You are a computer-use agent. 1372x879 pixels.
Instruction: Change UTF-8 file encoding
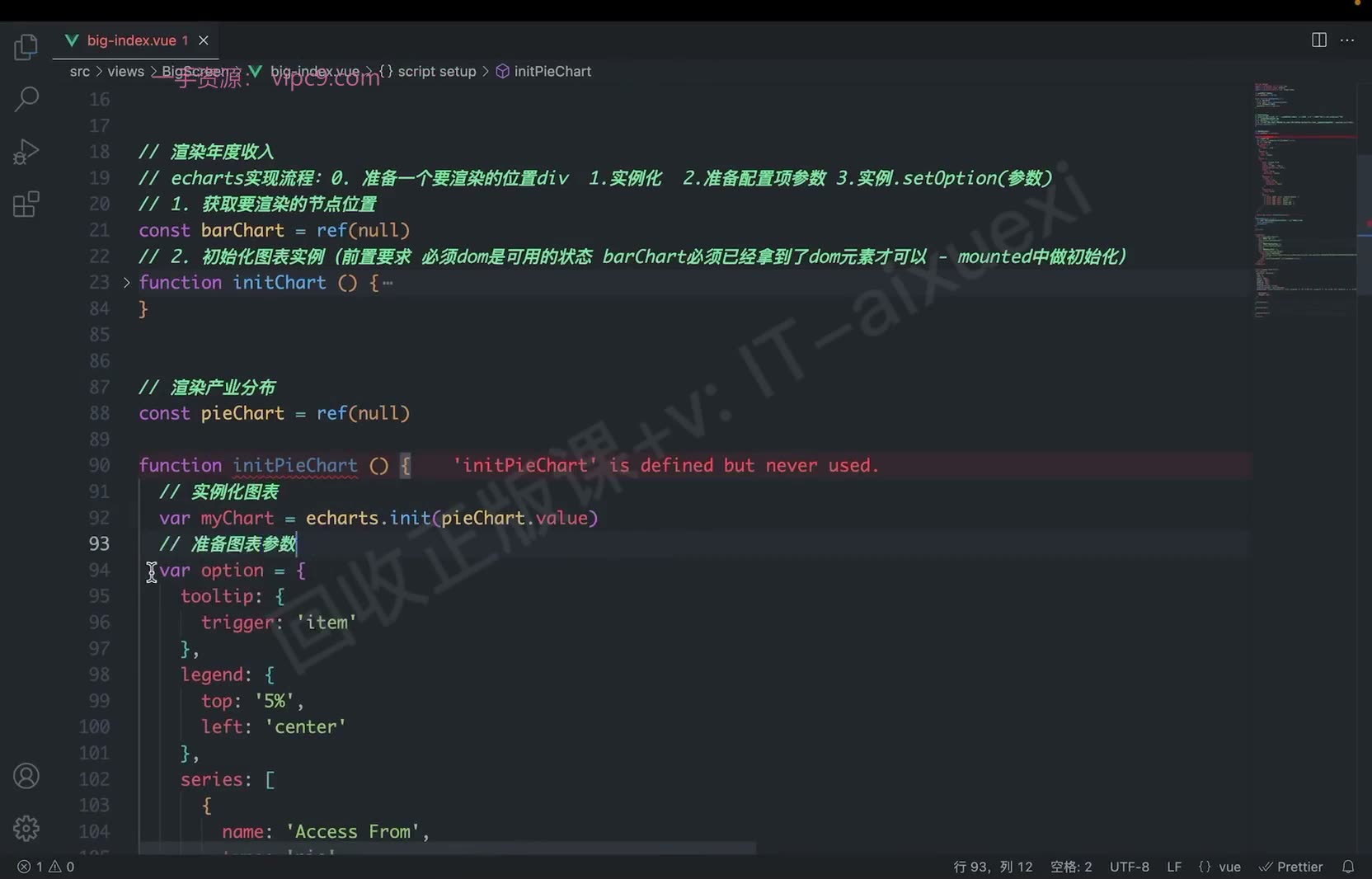point(1129,867)
